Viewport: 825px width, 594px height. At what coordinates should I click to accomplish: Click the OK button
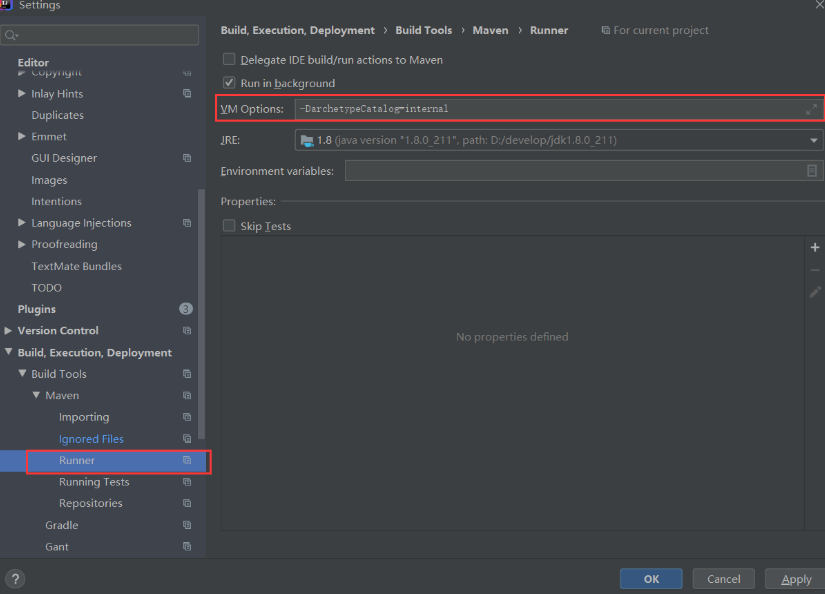click(x=651, y=579)
